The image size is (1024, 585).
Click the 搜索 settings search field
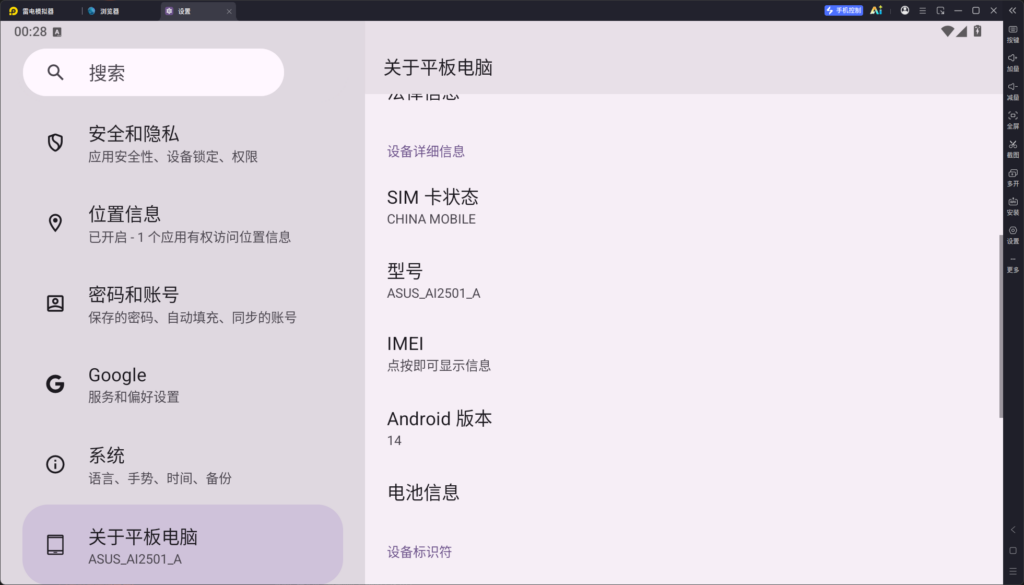(x=153, y=72)
